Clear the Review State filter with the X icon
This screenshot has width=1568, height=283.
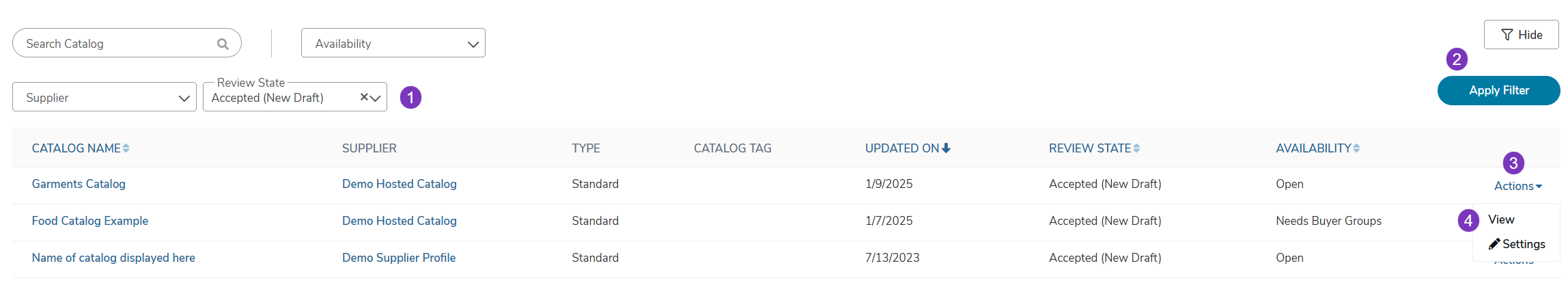pyautogui.click(x=364, y=97)
